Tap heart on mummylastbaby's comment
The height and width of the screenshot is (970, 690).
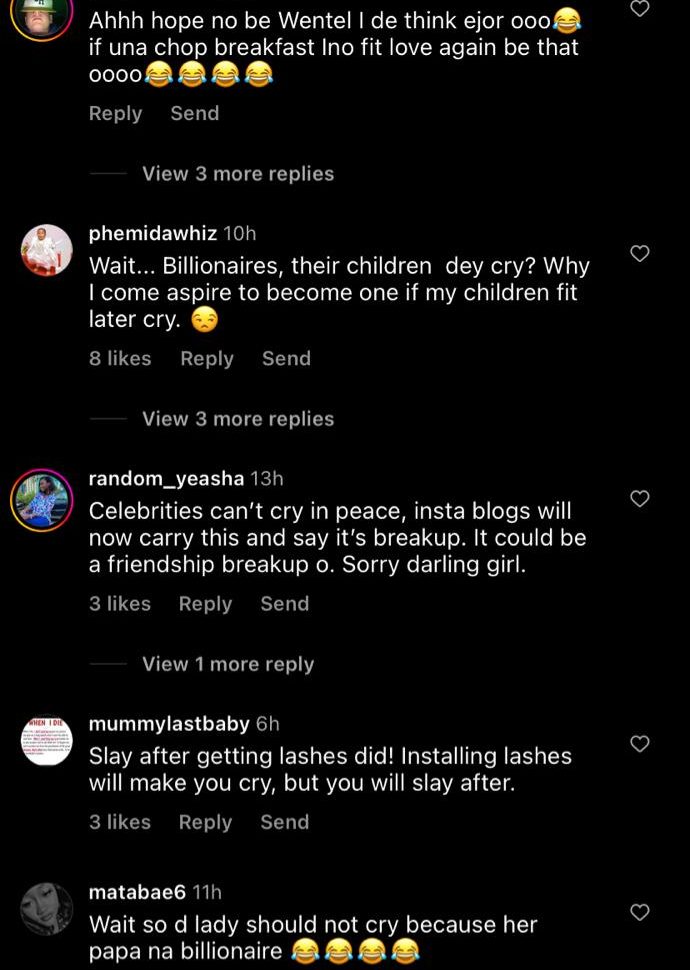coord(640,744)
